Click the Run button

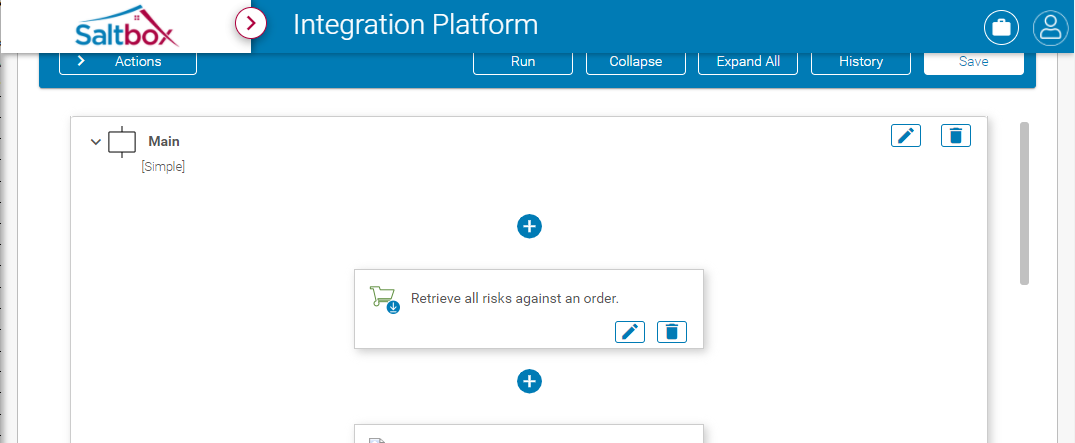click(x=523, y=62)
